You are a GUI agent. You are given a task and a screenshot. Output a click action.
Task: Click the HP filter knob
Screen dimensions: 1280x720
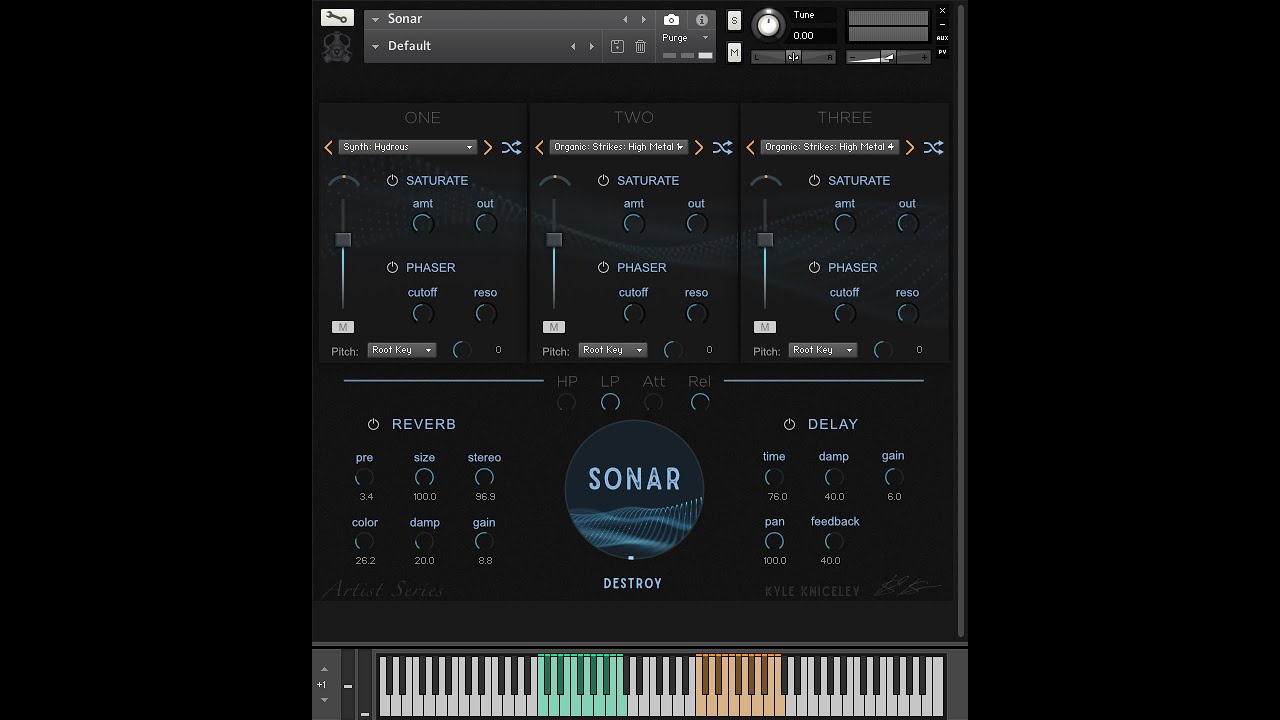pos(566,402)
